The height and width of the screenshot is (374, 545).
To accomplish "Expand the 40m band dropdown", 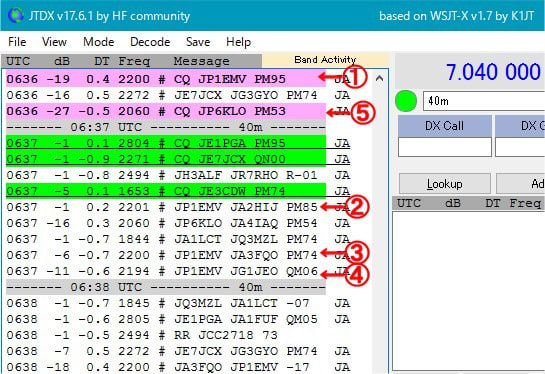I will 484,101.
